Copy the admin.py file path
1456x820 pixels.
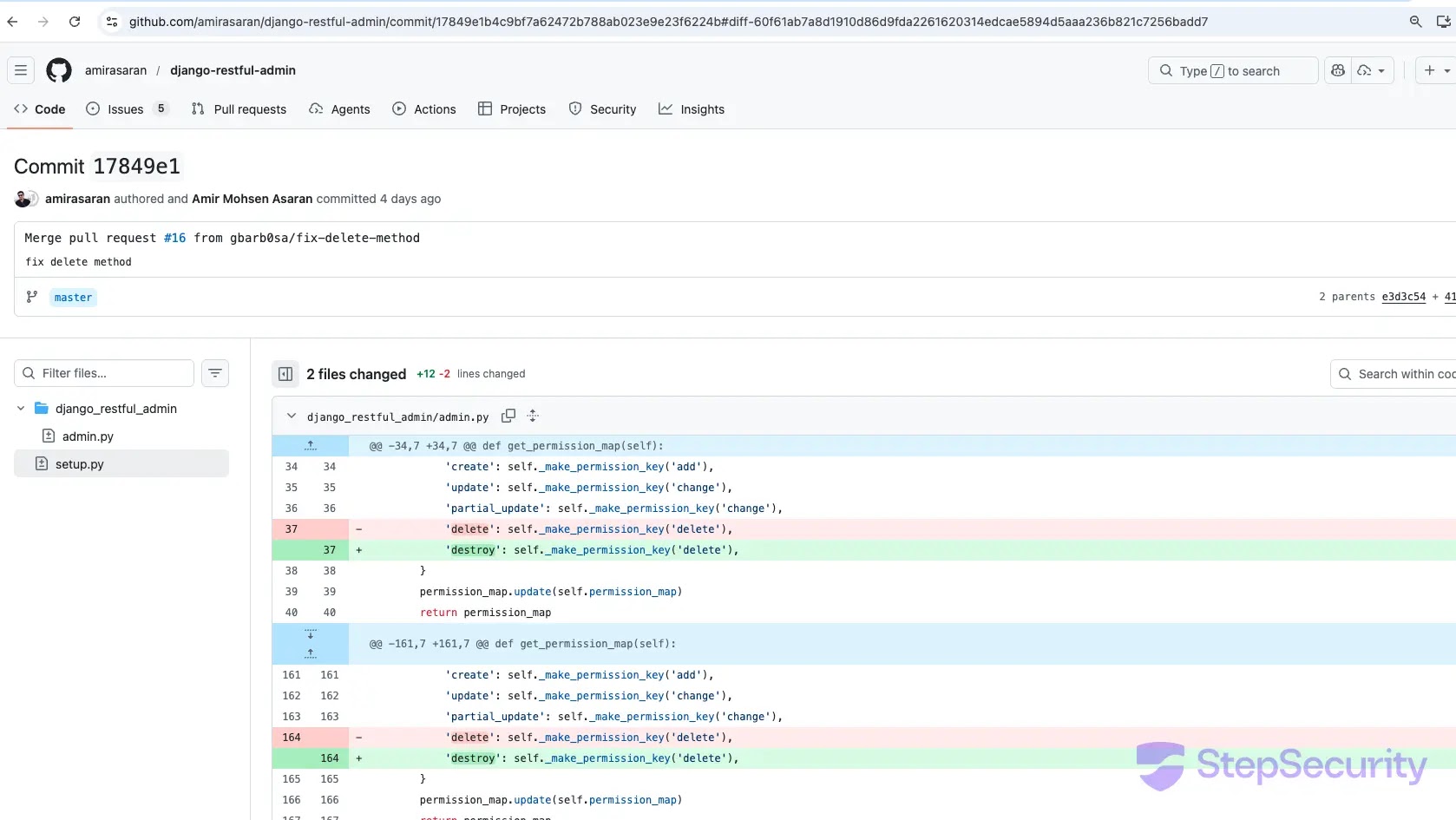509,416
